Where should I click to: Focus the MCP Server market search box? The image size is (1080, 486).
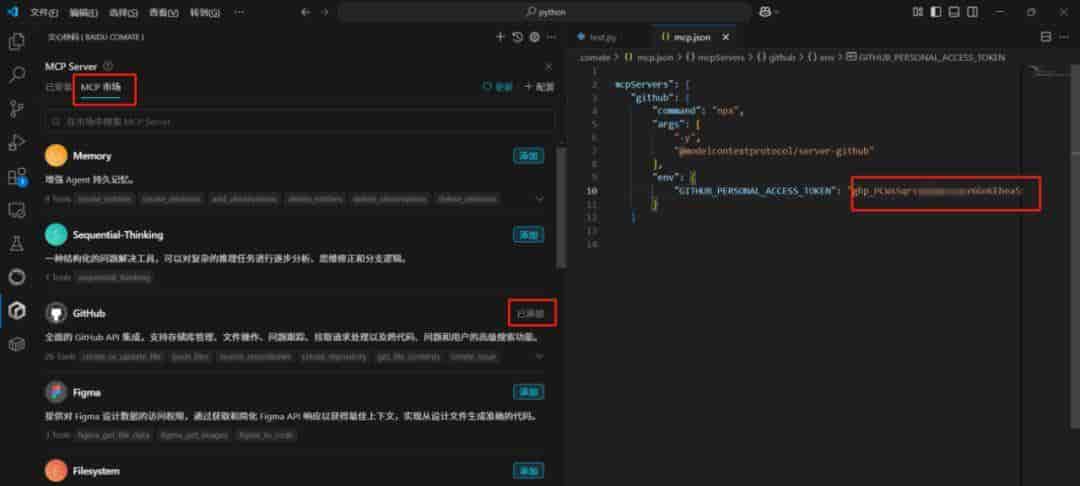(300, 122)
